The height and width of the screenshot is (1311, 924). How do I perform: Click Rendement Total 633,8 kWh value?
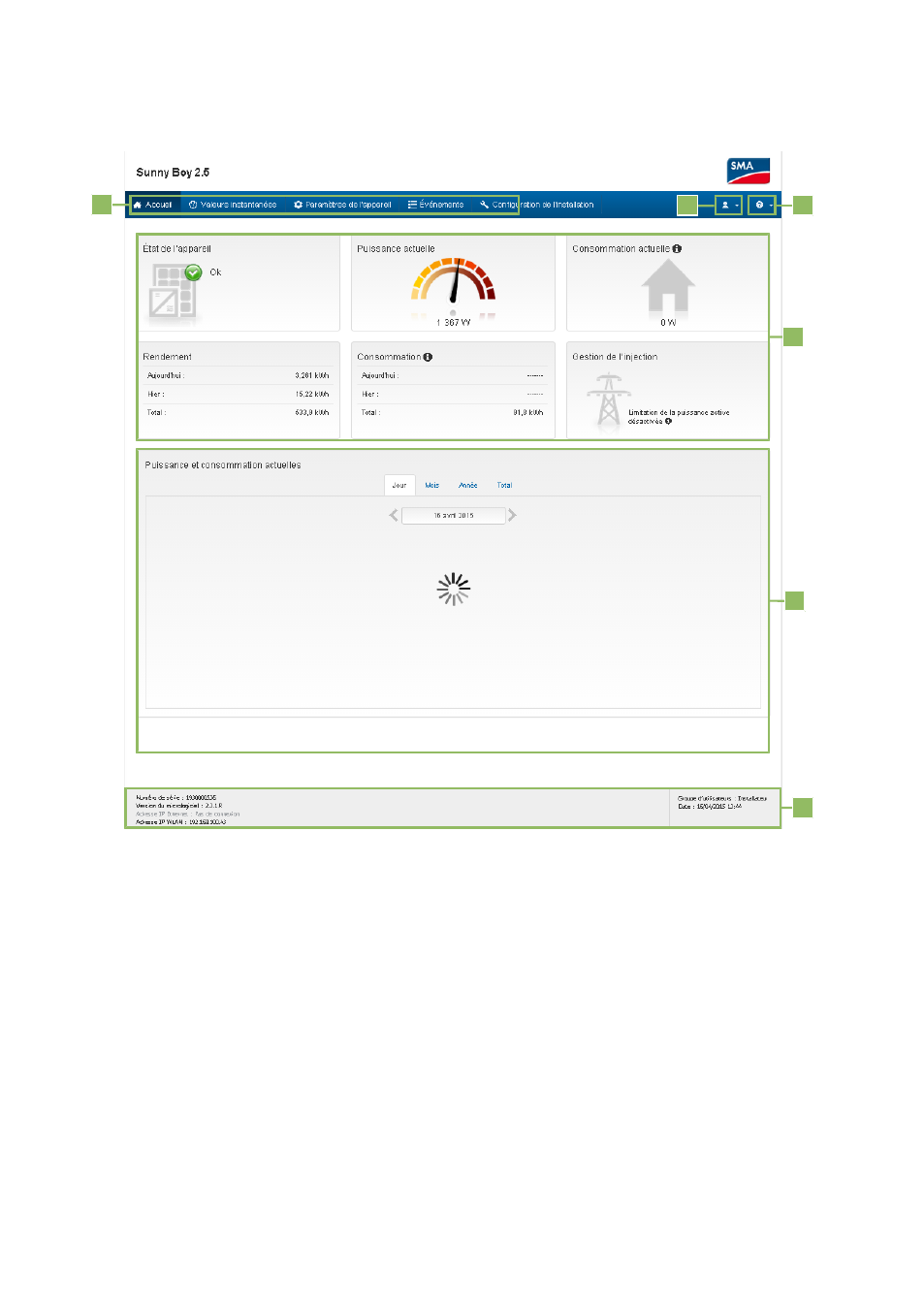click(x=312, y=412)
